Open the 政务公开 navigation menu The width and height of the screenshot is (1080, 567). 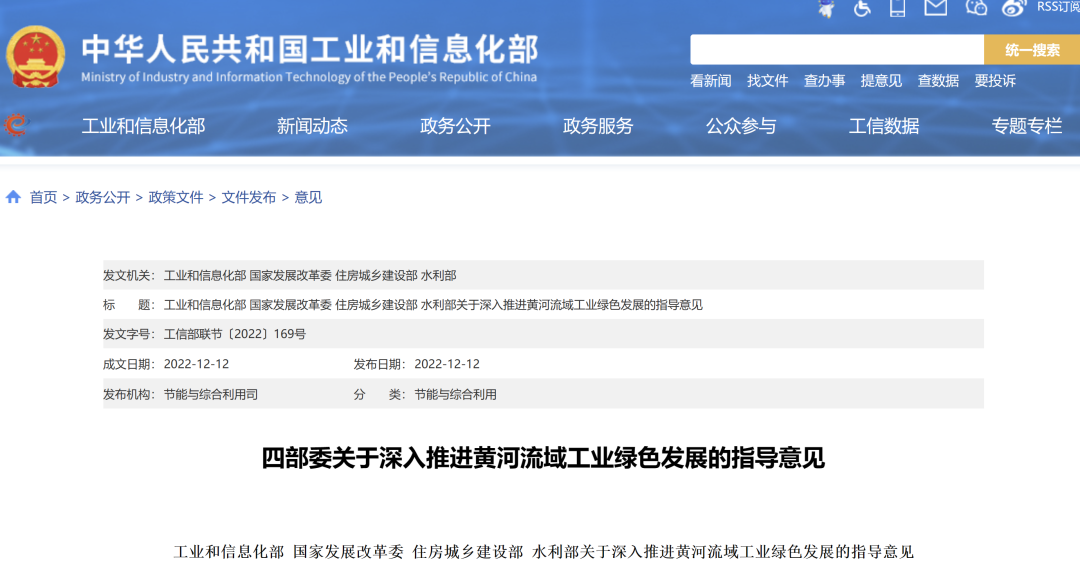click(455, 126)
